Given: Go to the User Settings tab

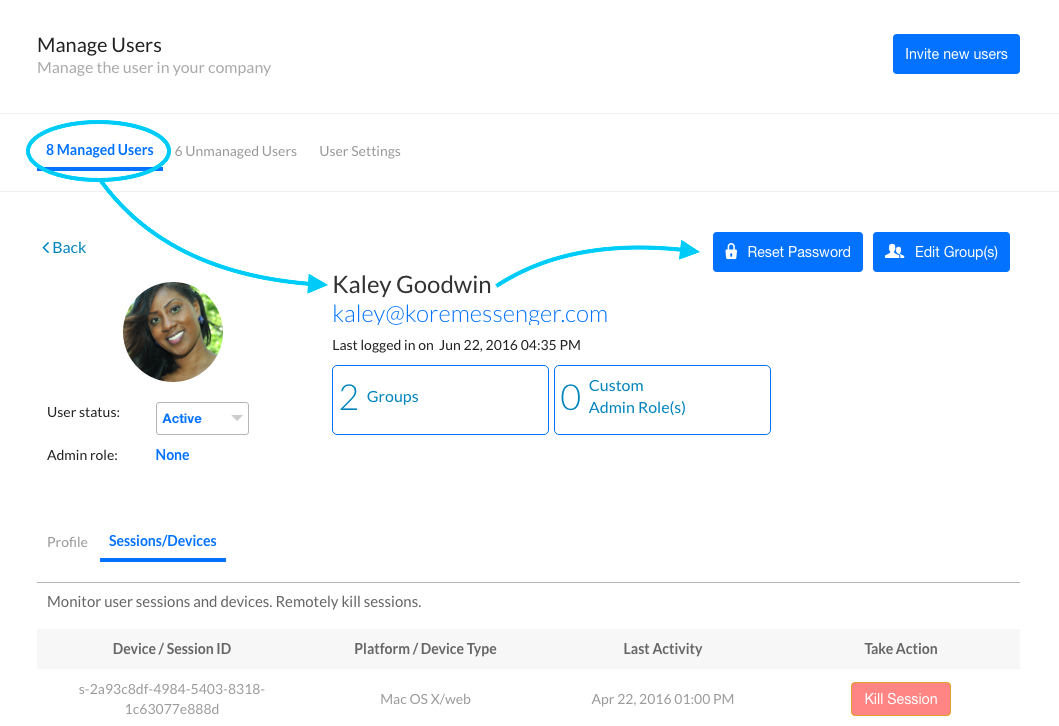Looking at the screenshot, I should click(x=360, y=151).
